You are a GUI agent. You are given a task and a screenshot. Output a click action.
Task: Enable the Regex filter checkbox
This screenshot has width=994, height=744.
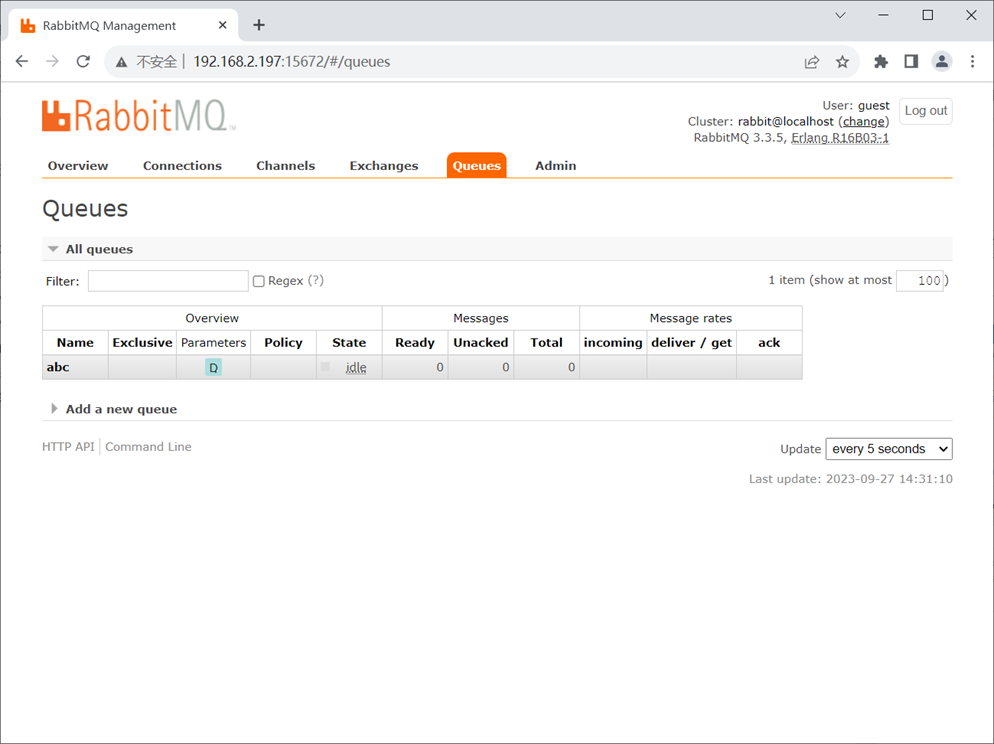(x=259, y=281)
